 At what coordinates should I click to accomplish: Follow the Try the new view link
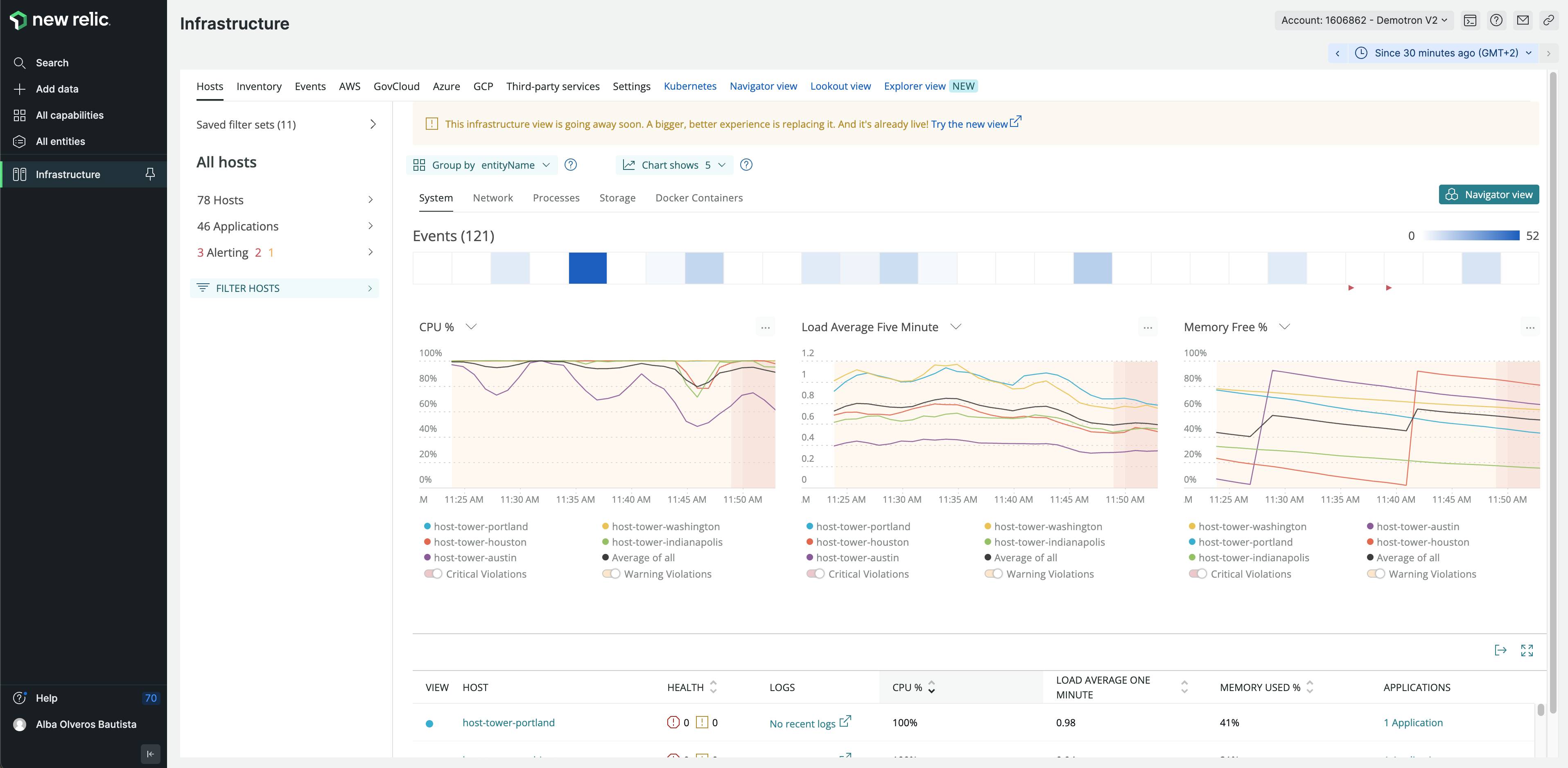[976, 124]
